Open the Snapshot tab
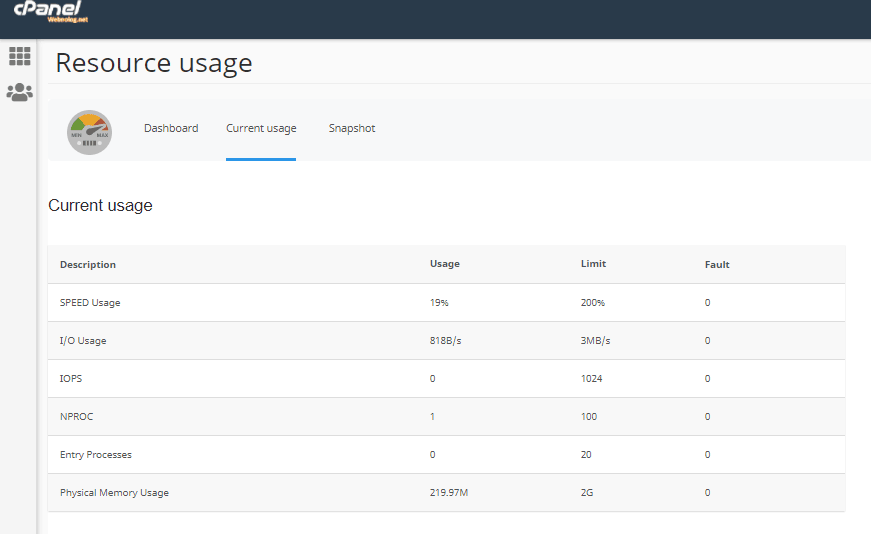Image resolution: width=871 pixels, height=534 pixels. tap(352, 128)
